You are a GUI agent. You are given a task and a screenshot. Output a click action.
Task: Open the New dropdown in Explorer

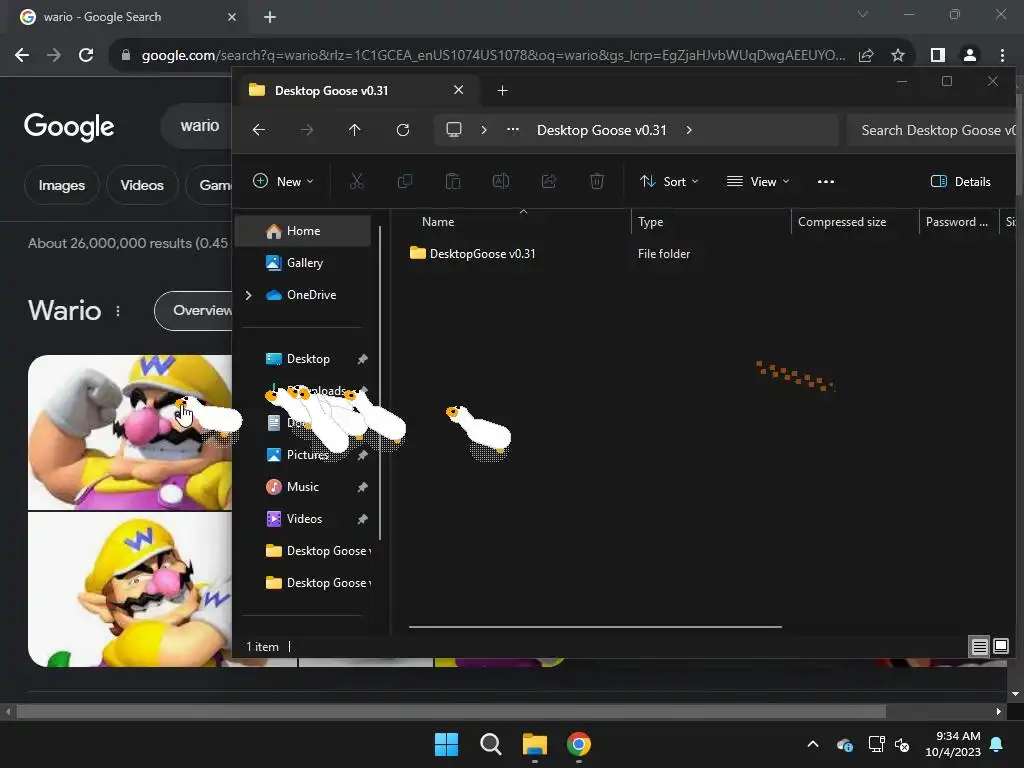click(x=283, y=182)
